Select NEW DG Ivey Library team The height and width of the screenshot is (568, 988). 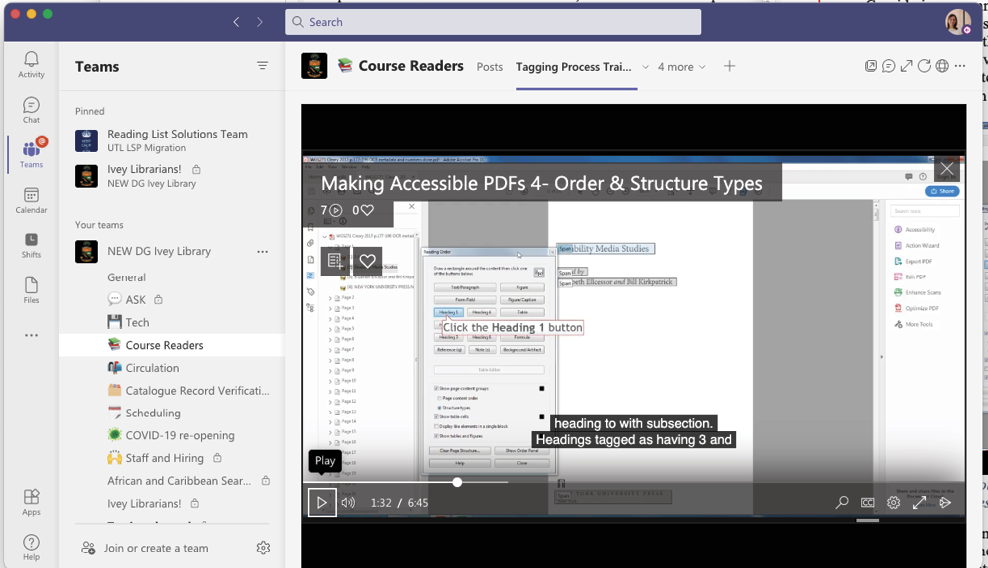(x=159, y=252)
